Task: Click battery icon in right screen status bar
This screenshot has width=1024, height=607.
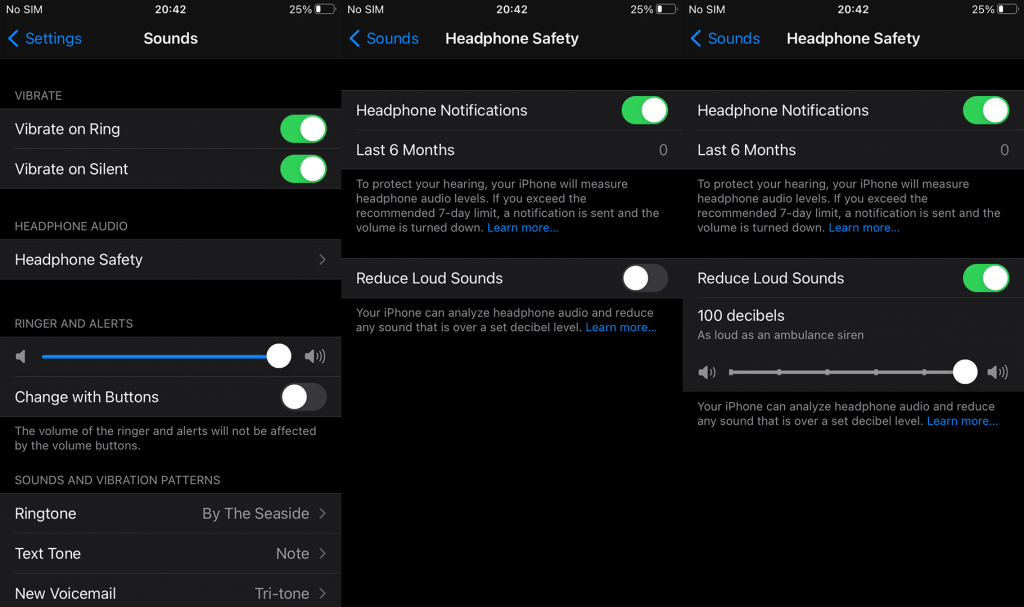Action: point(1008,9)
